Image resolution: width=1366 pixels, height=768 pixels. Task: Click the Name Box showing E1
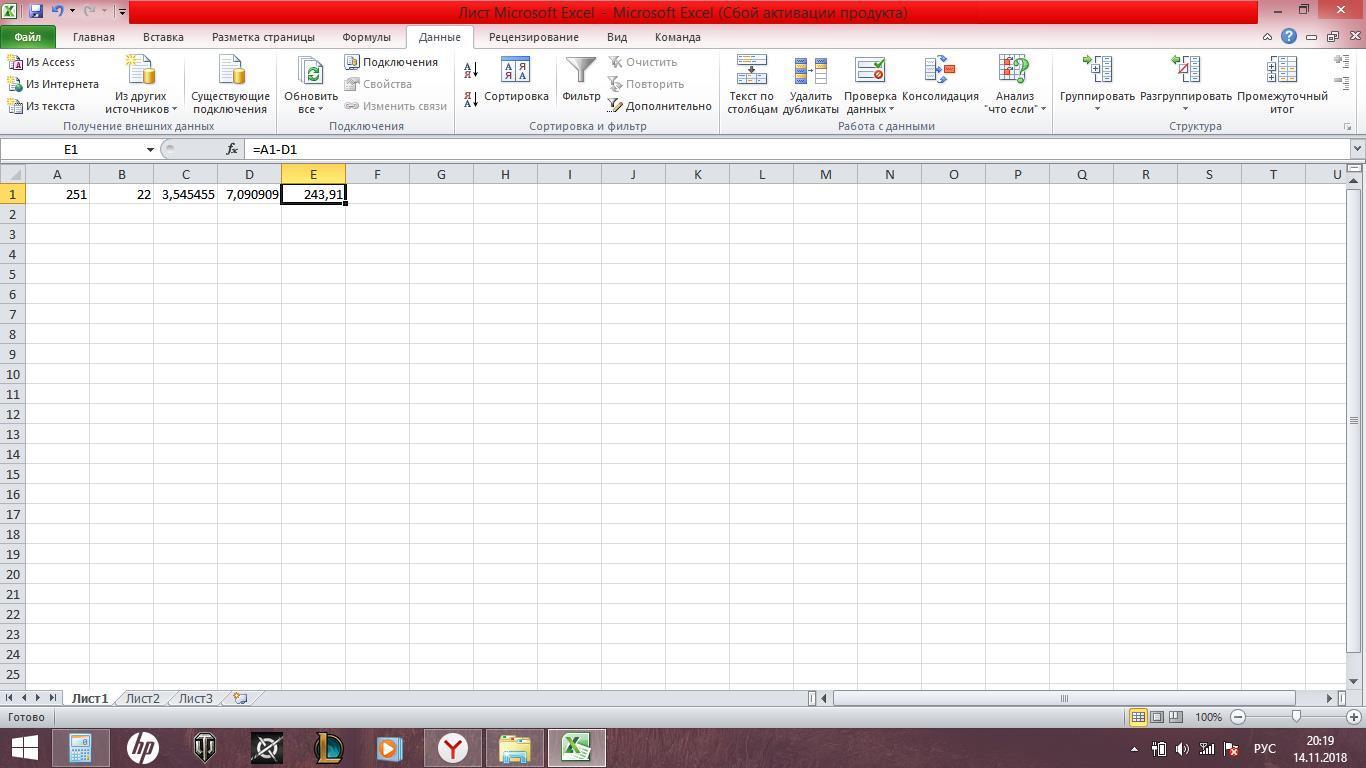click(x=71, y=149)
